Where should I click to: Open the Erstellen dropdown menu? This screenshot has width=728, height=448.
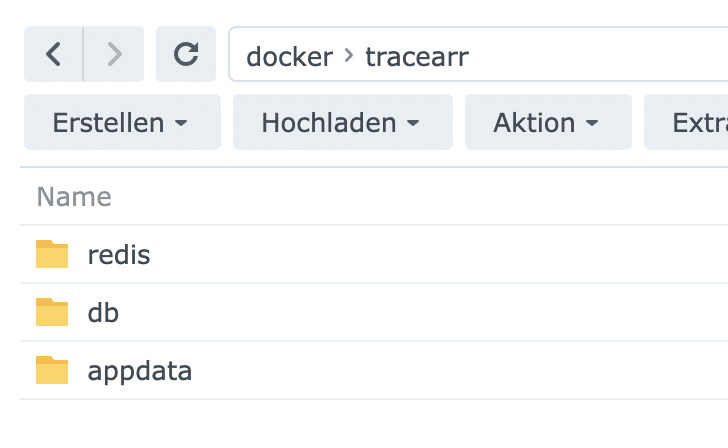click(x=121, y=123)
